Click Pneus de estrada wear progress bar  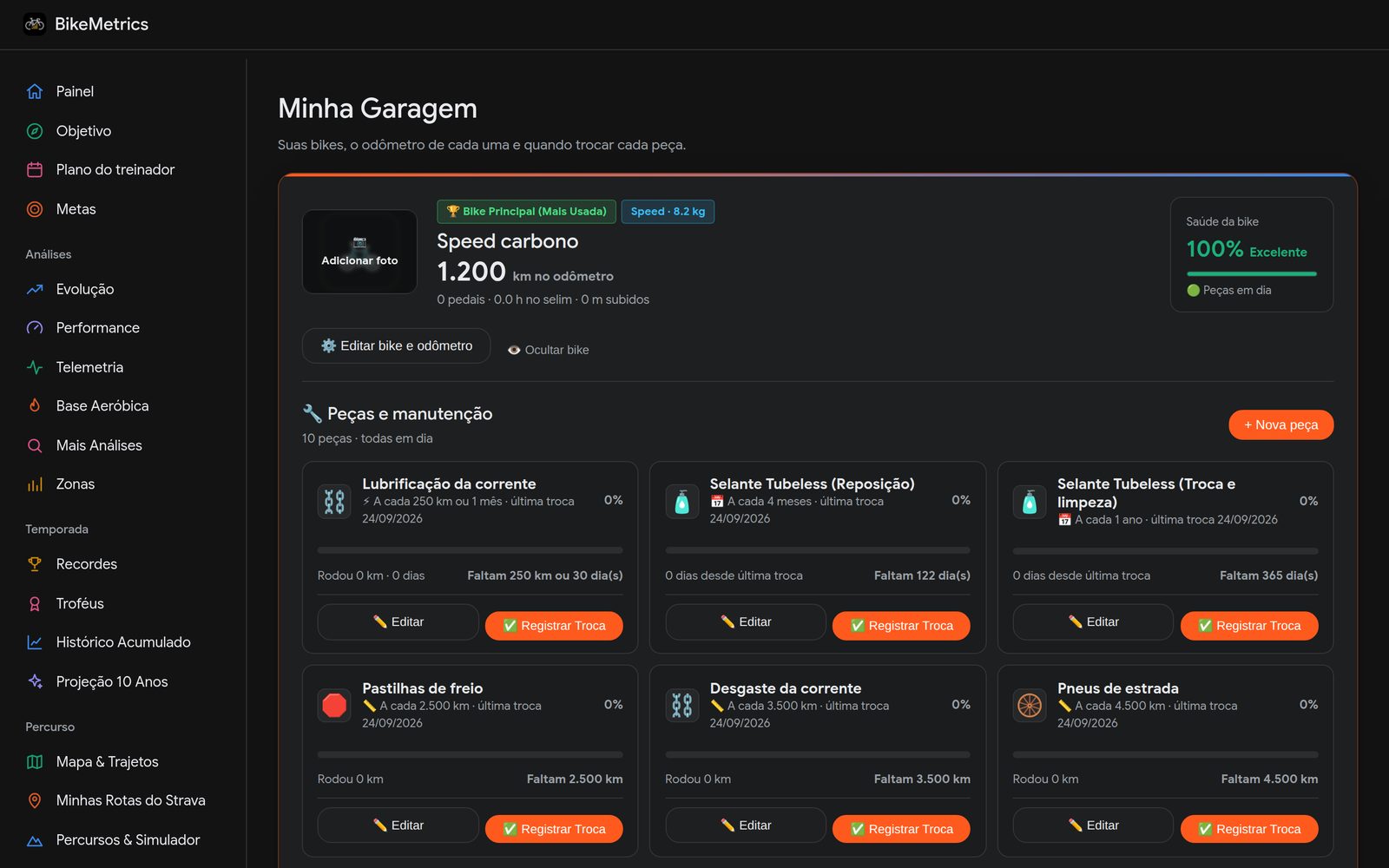[x=1165, y=754]
